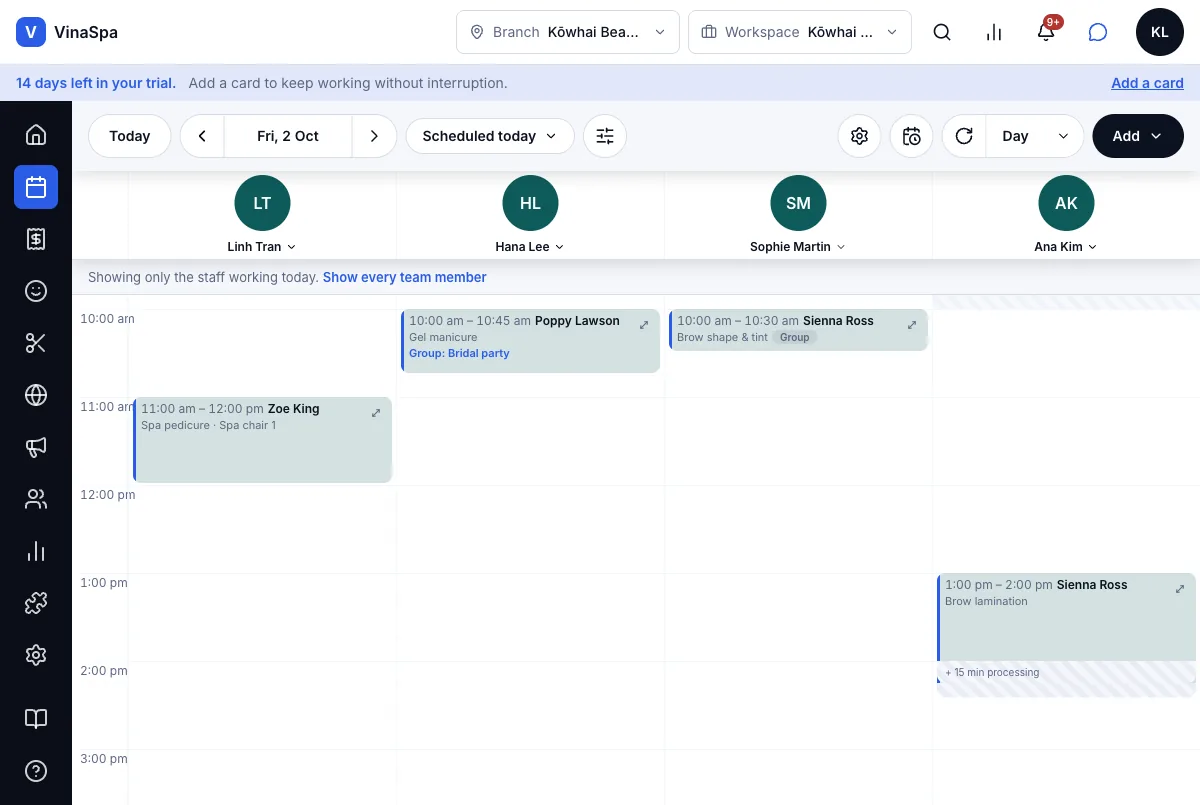
Task: Click the AK staff avatar
Action: (1066, 203)
